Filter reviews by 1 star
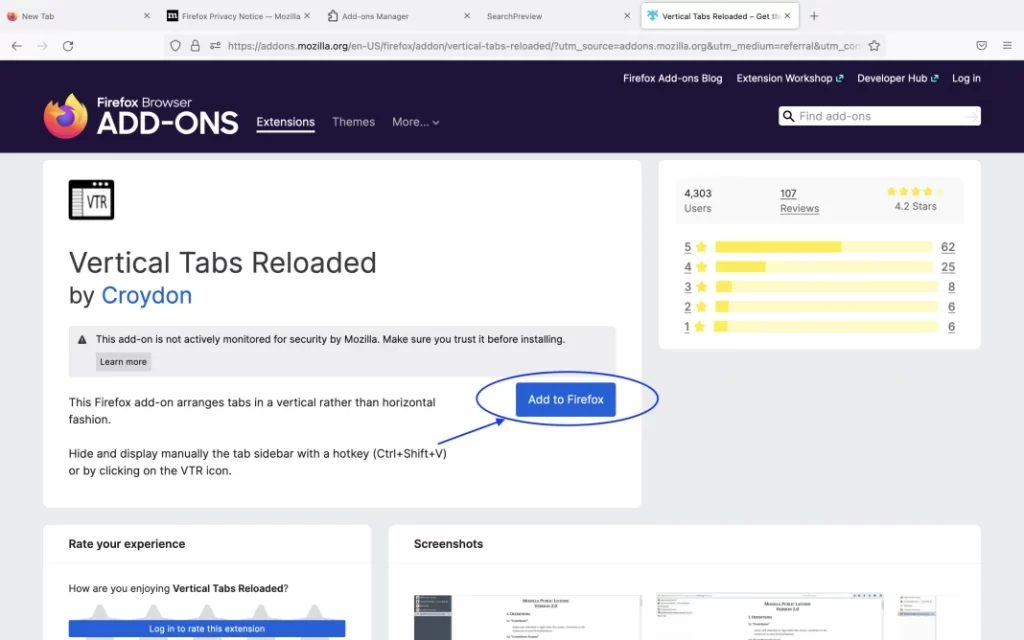The width and height of the screenshot is (1024, 640). pos(696,327)
